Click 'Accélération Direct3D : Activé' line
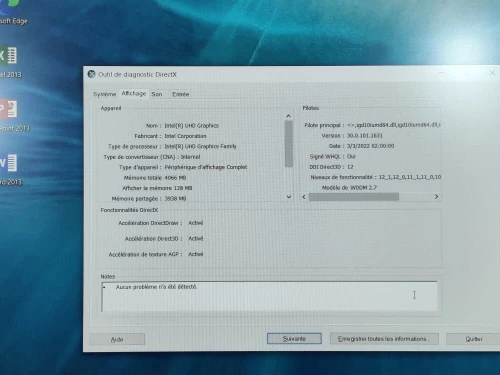The height and width of the screenshot is (375, 500). point(164,239)
